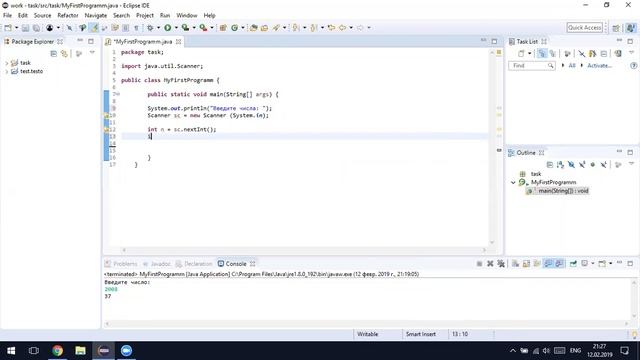The image size is (640, 360).
Task: Click the New file toolbar icon
Action: (x=8, y=28)
